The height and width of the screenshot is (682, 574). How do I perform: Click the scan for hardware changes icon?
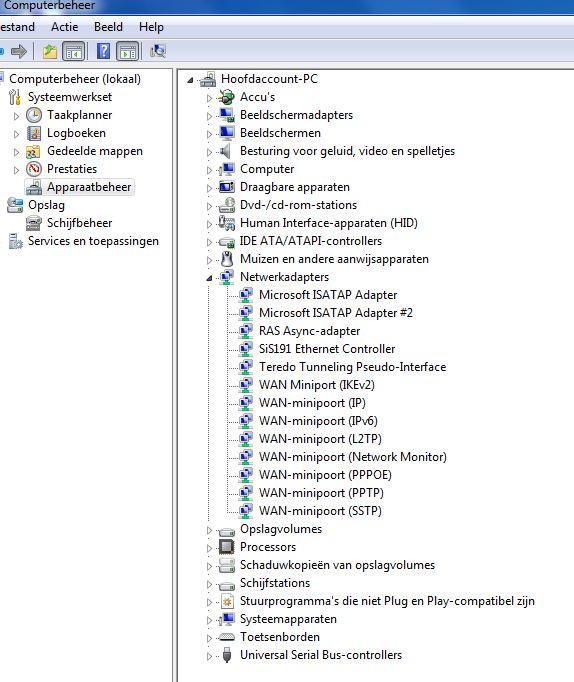pyautogui.click(x=157, y=51)
